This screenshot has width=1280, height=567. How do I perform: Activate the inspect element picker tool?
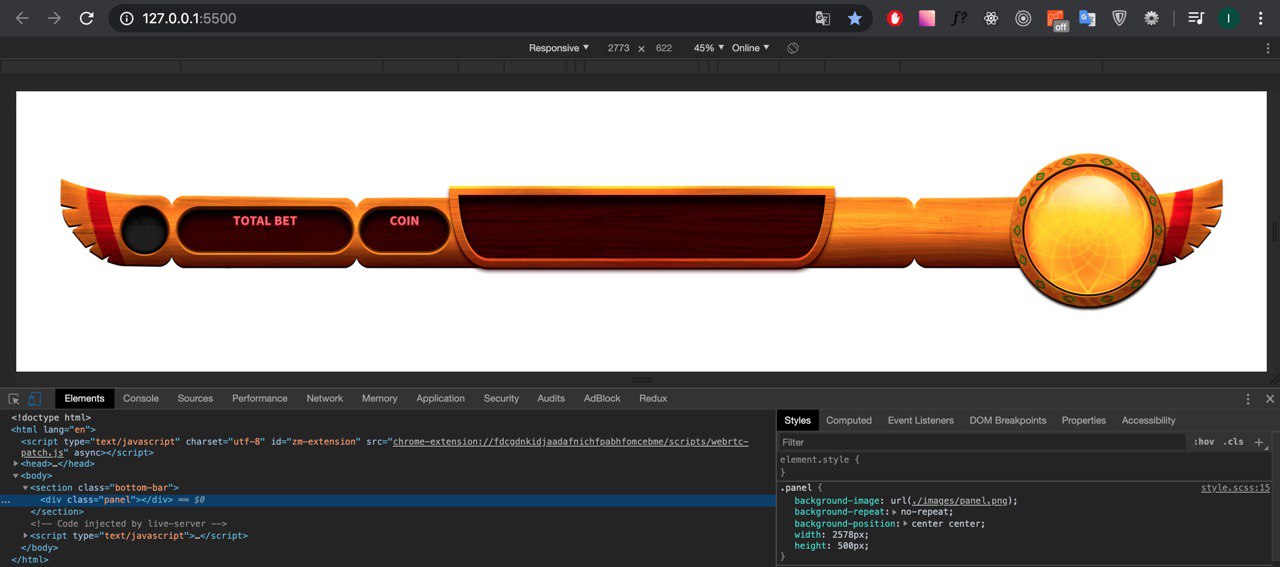(14, 398)
